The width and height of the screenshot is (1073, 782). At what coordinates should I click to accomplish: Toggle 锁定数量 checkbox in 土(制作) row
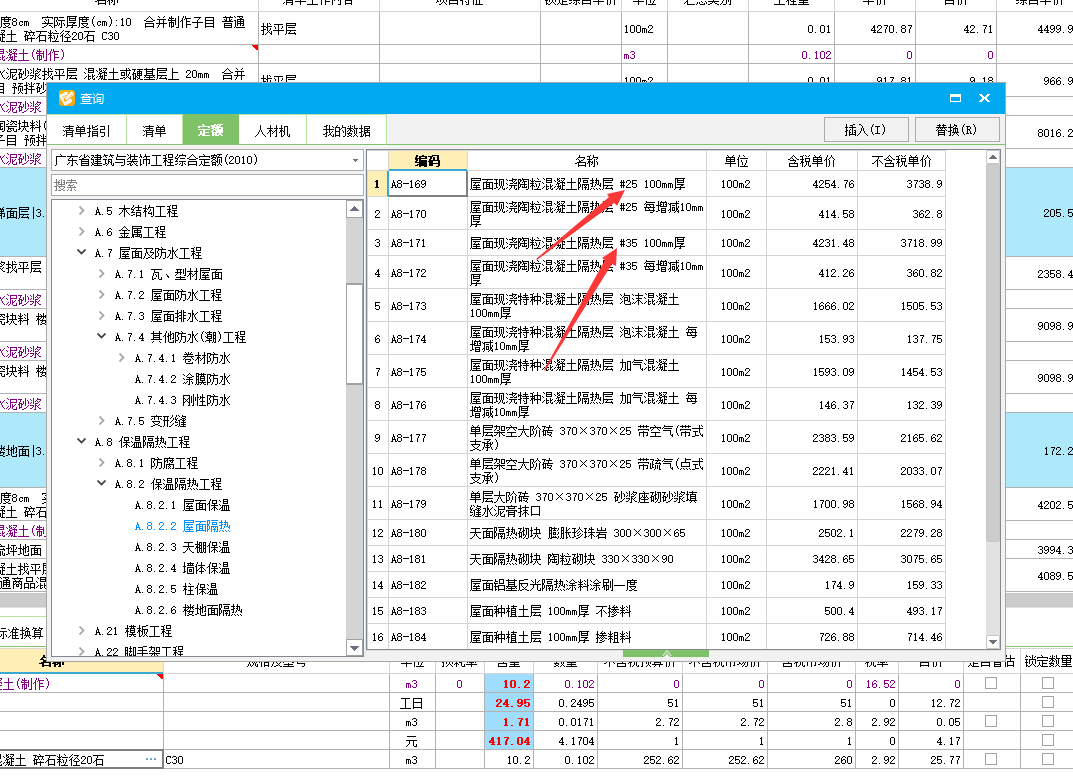tap(1048, 683)
